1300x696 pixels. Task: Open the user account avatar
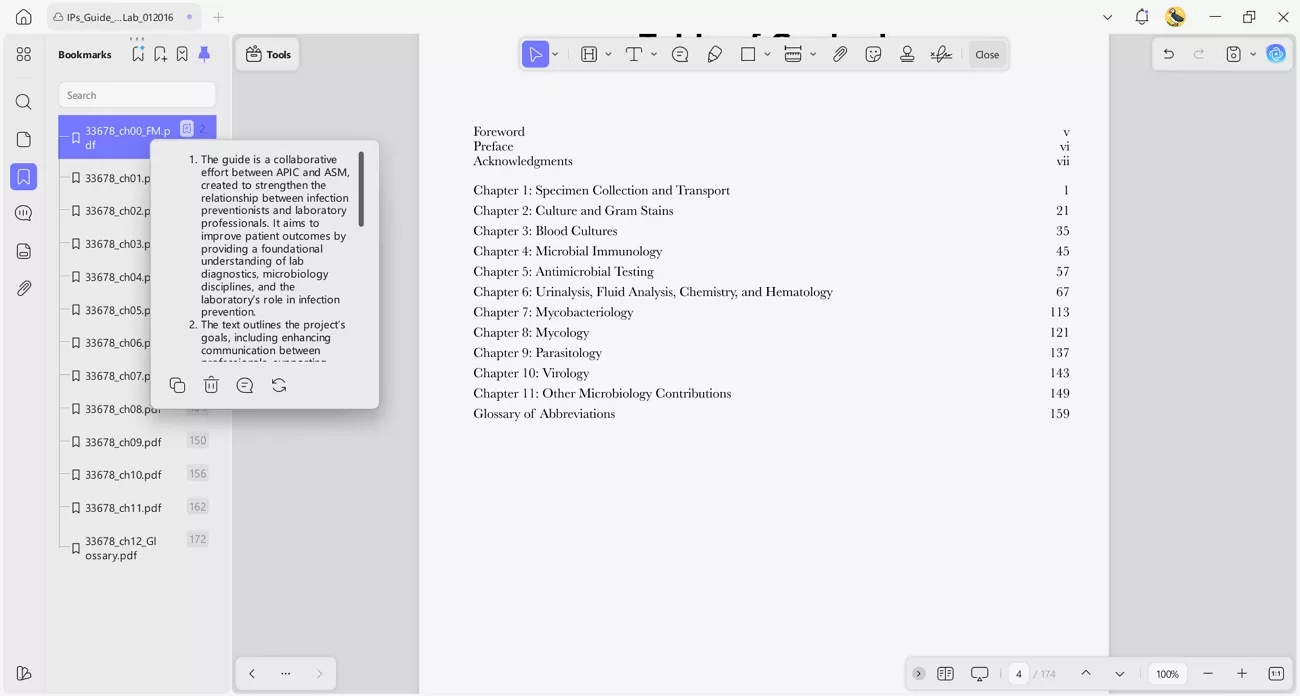(x=1176, y=17)
